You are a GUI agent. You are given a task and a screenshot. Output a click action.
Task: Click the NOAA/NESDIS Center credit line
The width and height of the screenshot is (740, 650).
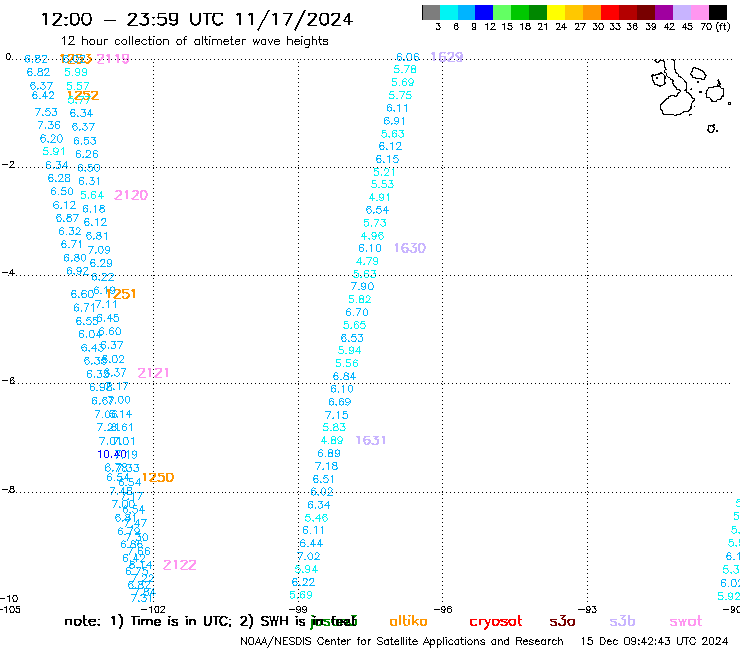[402, 642]
